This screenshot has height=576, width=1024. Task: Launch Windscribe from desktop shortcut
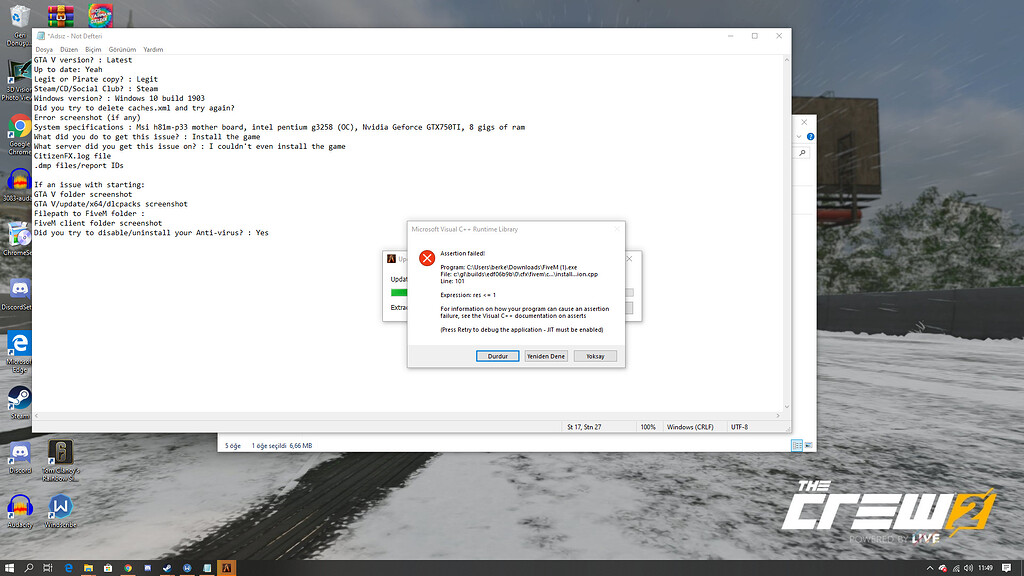(60, 511)
